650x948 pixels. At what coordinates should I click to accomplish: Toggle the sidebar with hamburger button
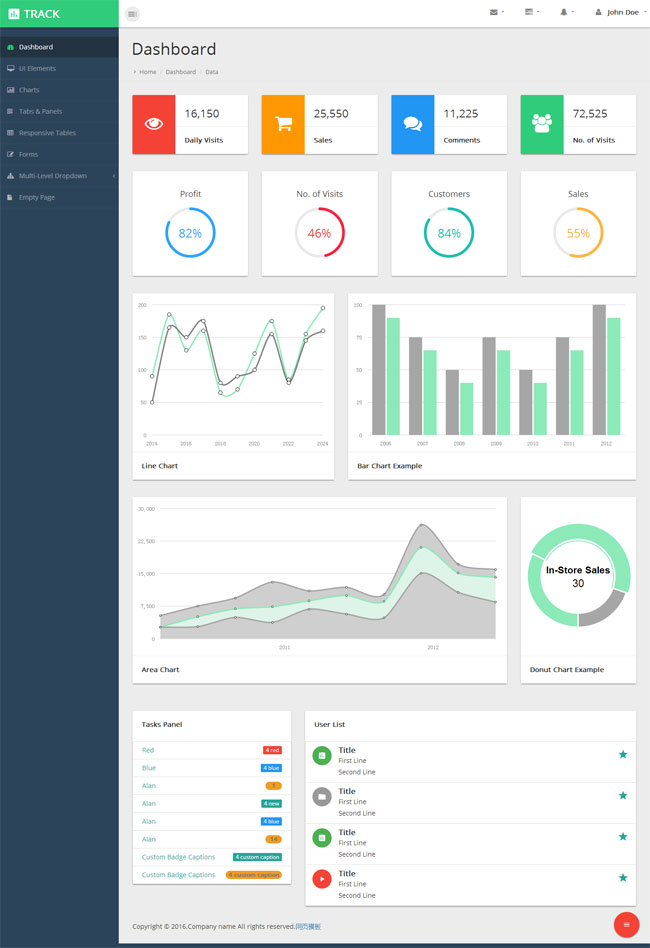click(133, 14)
